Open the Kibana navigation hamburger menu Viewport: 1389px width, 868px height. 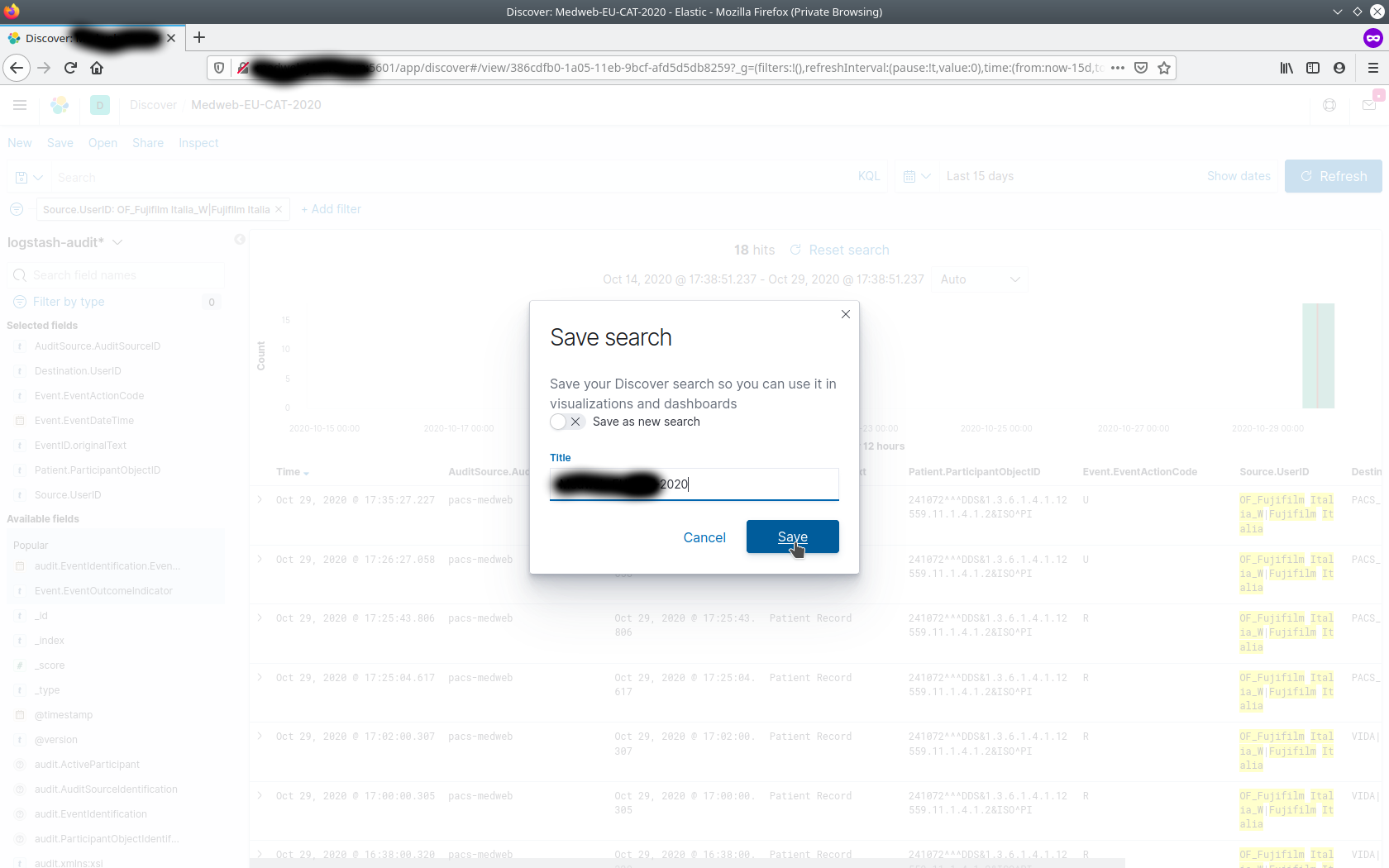pyautogui.click(x=20, y=105)
